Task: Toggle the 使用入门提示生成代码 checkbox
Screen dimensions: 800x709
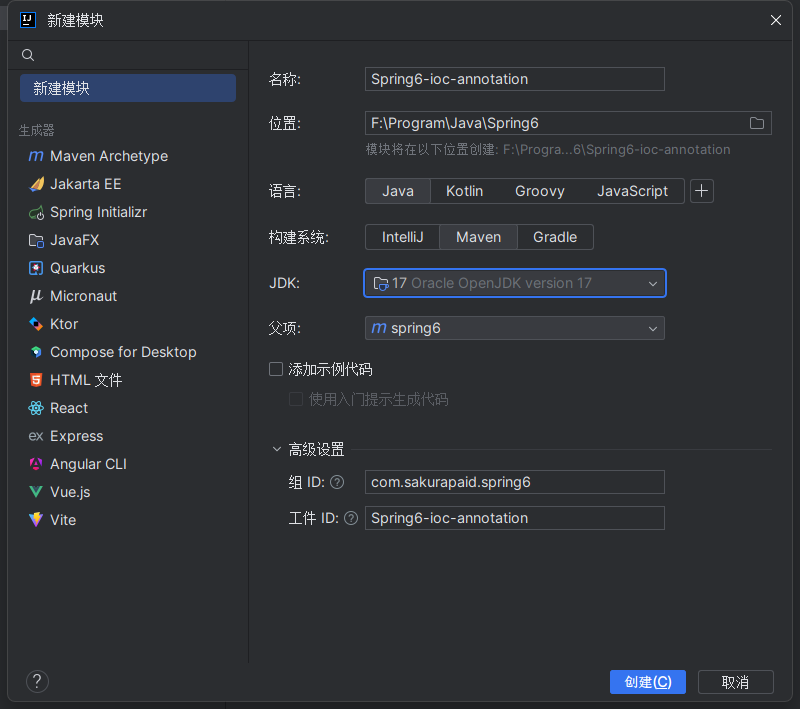Action: point(296,399)
